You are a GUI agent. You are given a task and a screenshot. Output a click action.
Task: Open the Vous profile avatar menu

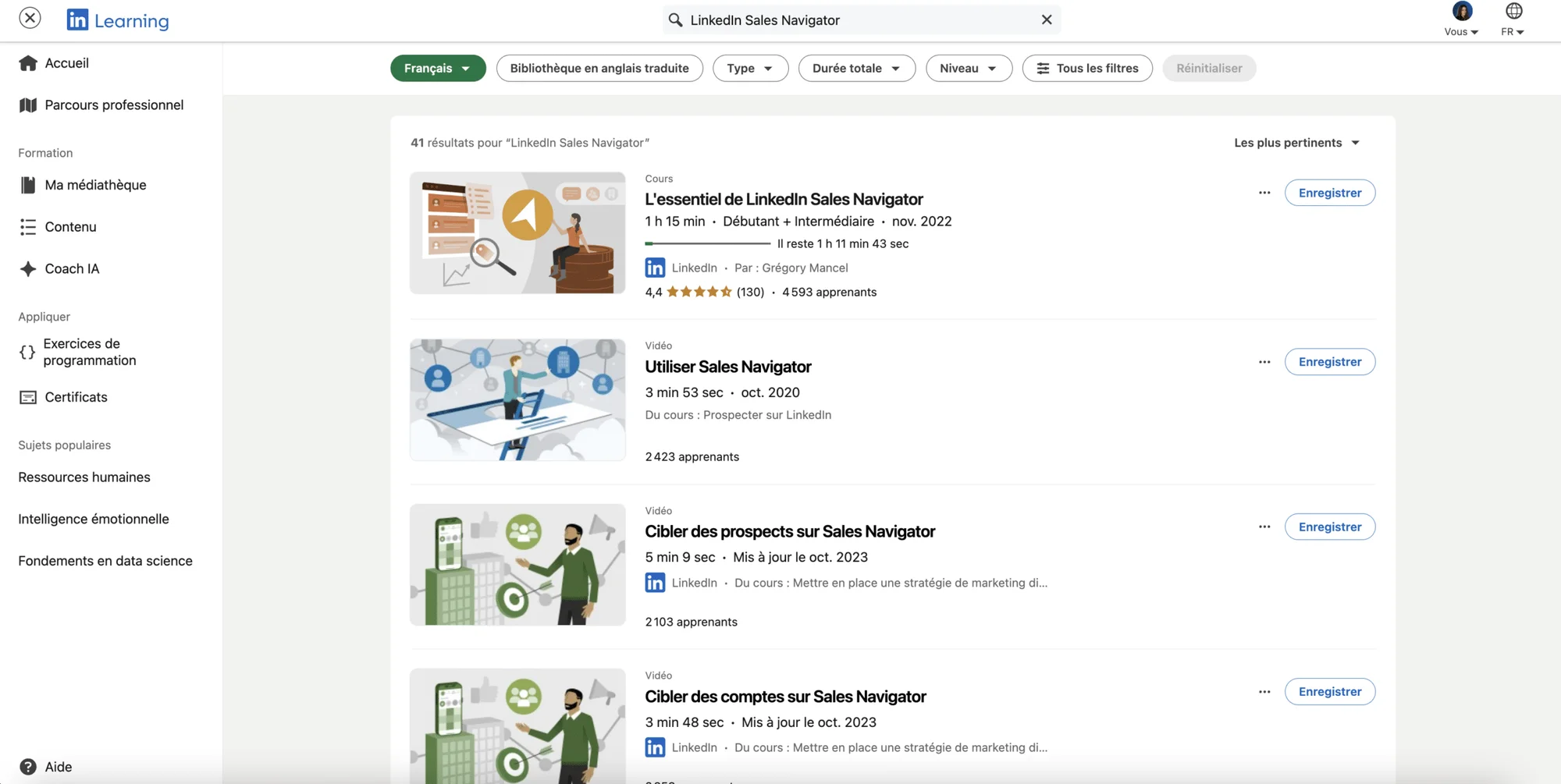[1462, 20]
